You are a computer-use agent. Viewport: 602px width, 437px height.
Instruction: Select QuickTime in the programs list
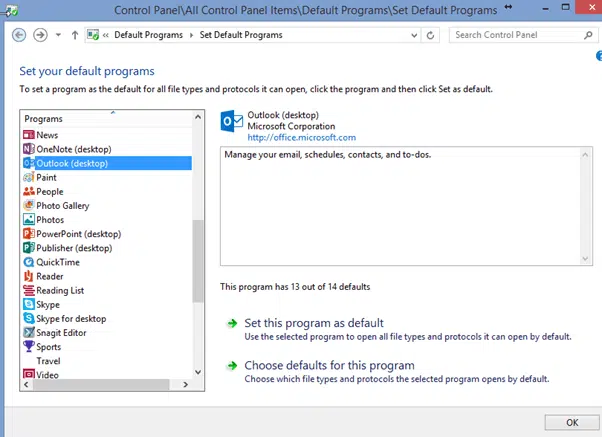(58, 262)
